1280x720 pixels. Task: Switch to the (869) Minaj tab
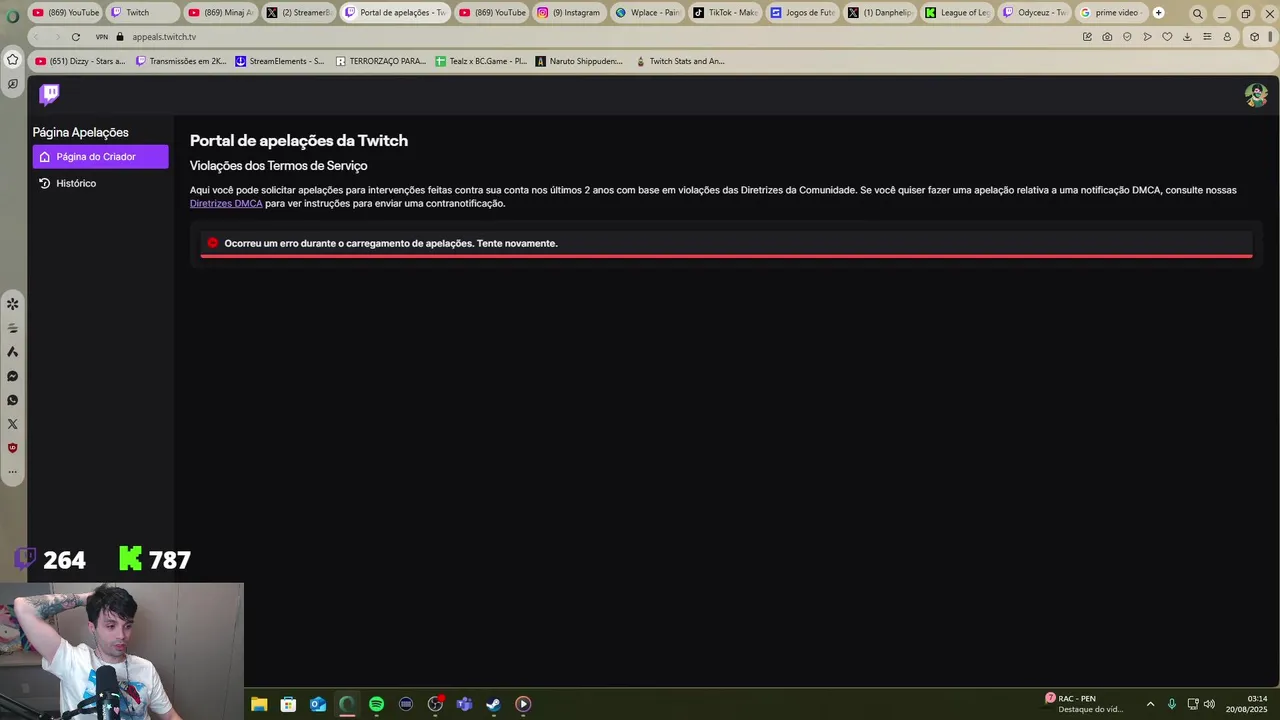click(x=221, y=13)
